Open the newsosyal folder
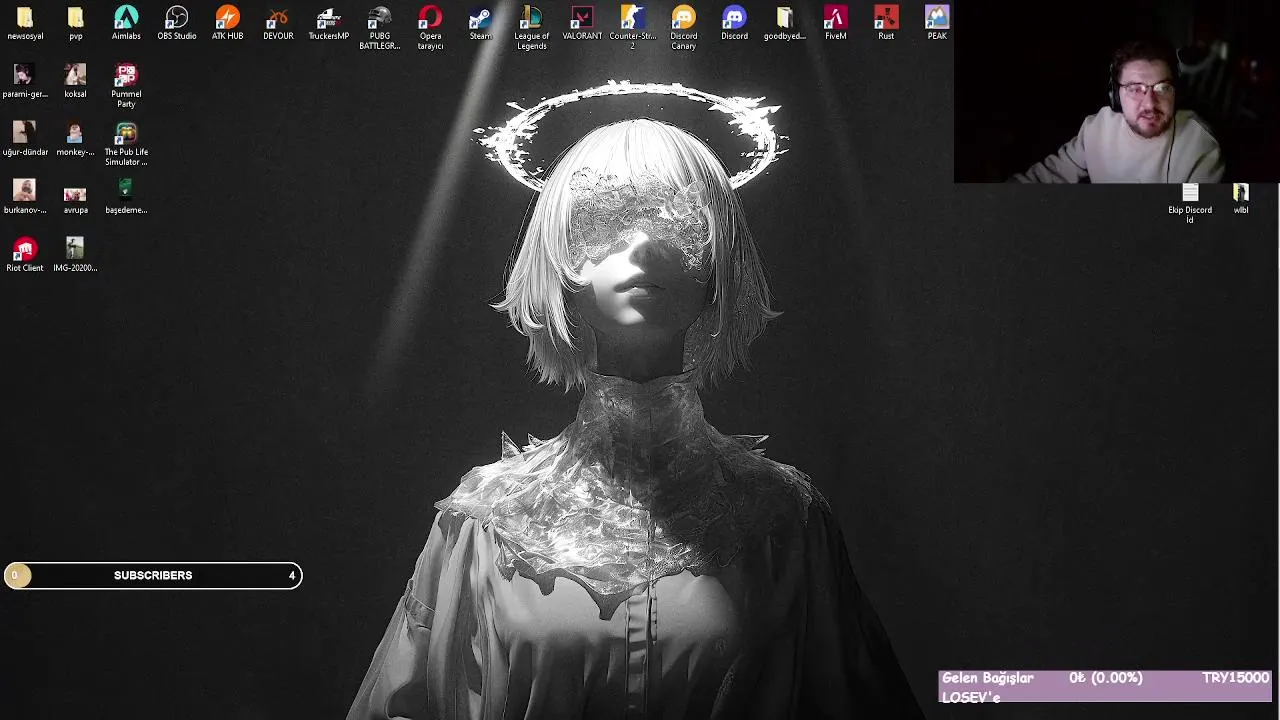 pyautogui.click(x=25, y=23)
